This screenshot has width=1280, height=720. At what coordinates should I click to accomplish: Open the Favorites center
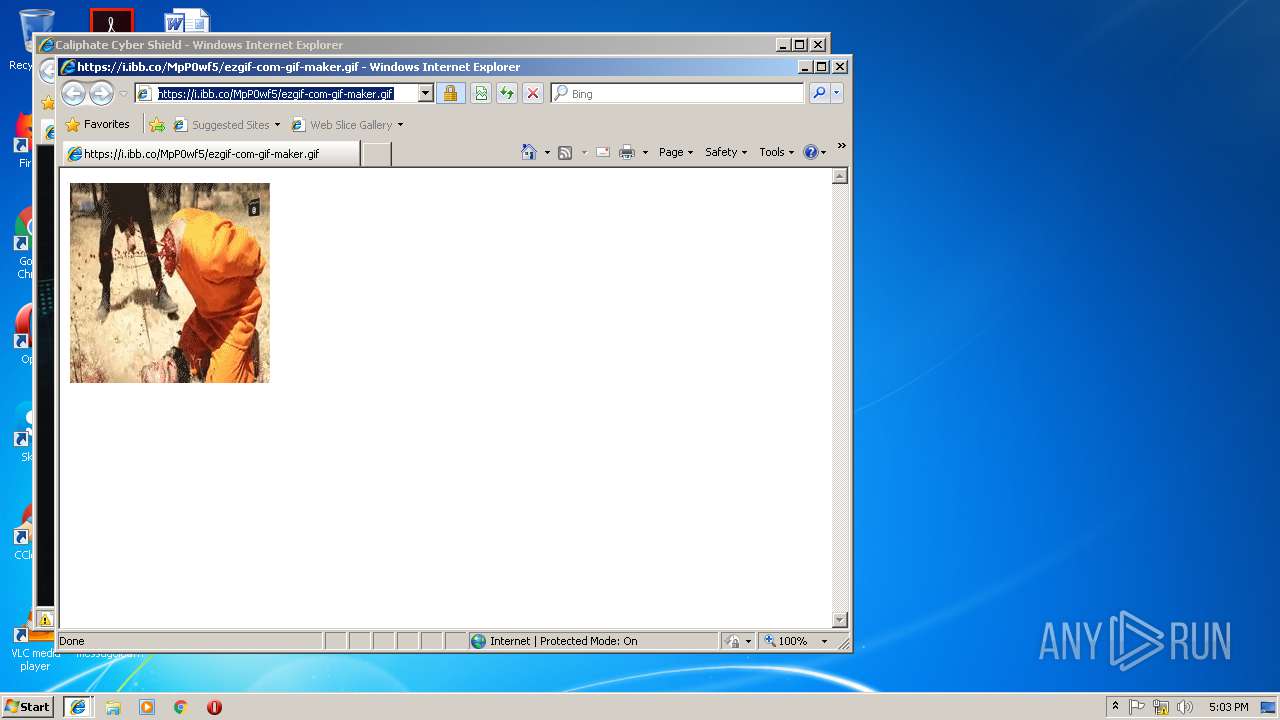tap(97, 125)
